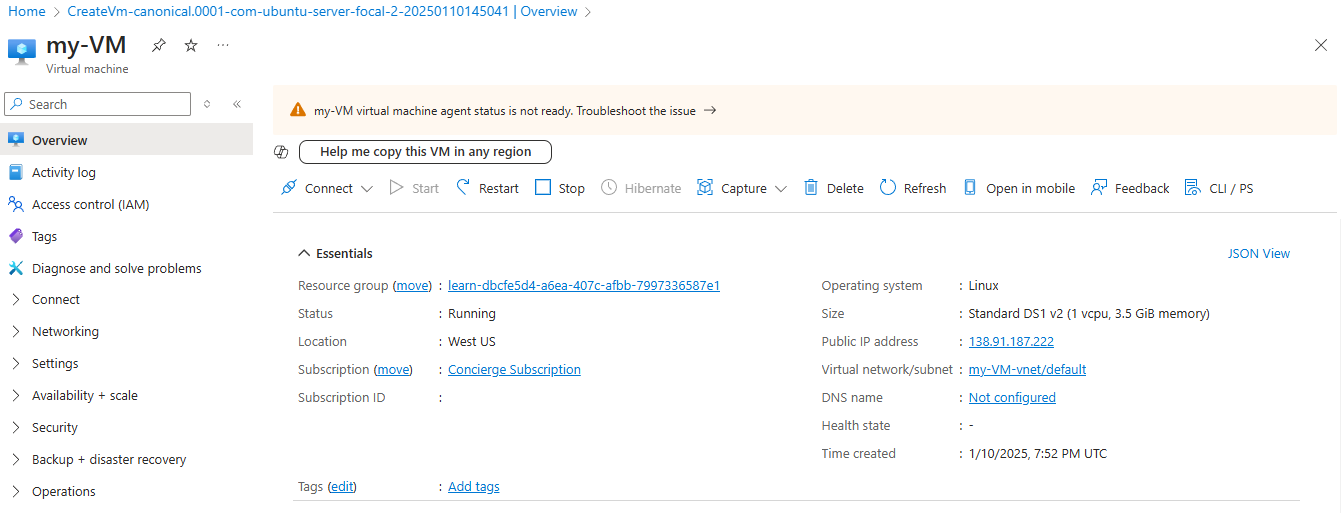Click DNS name Not configured link
The image size is (1341, 513).
point(1012,397)
